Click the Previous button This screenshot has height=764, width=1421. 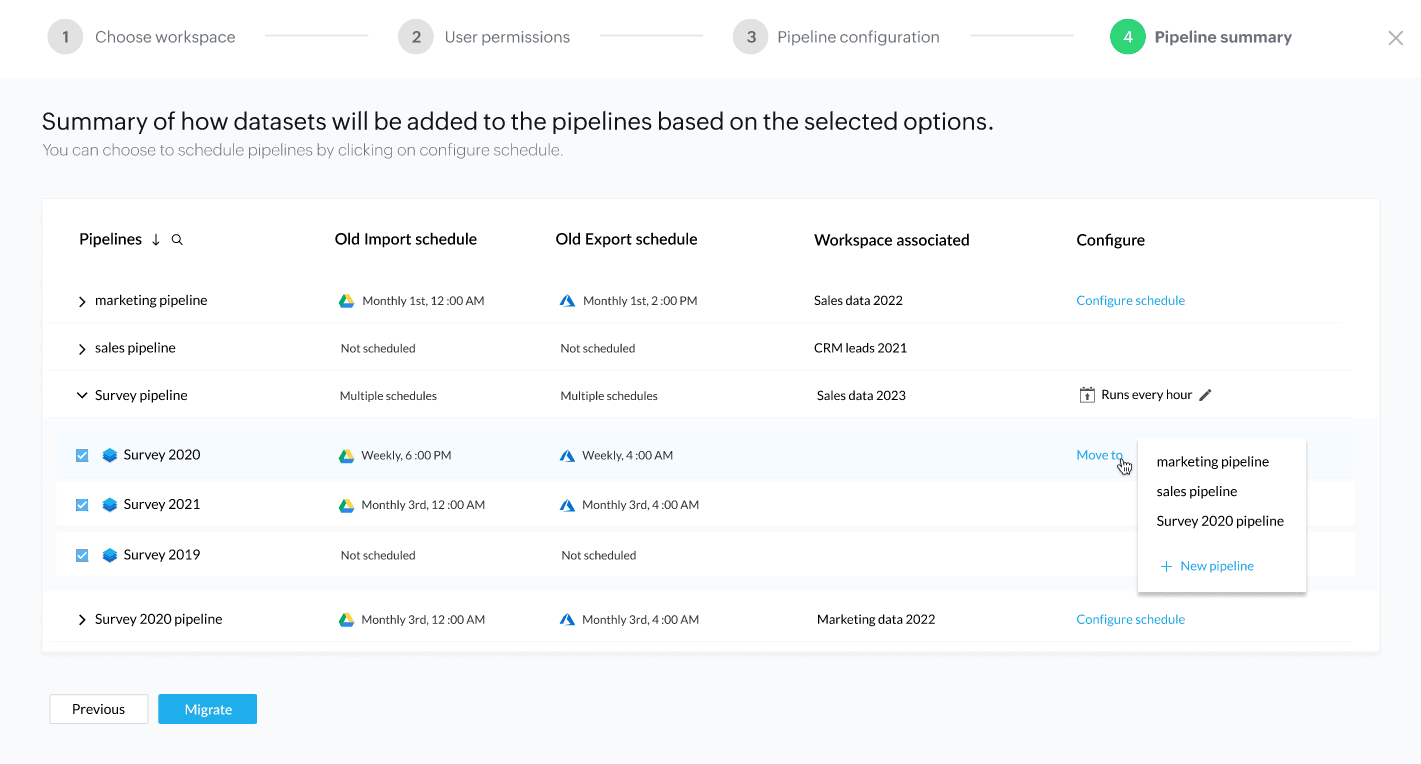98,709
